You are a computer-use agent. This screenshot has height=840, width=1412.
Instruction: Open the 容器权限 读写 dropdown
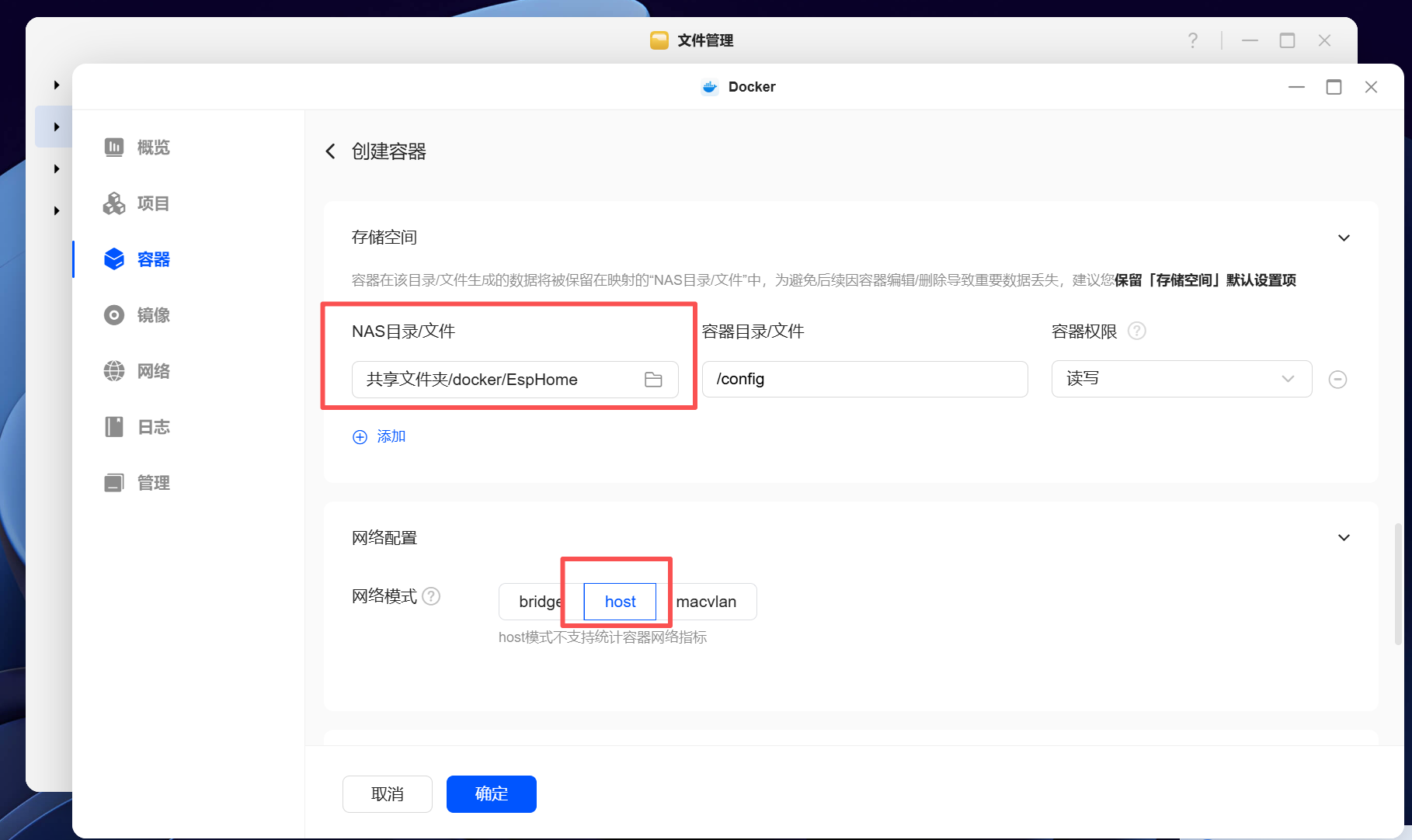pyautogui.click(x=1181, y=379)
